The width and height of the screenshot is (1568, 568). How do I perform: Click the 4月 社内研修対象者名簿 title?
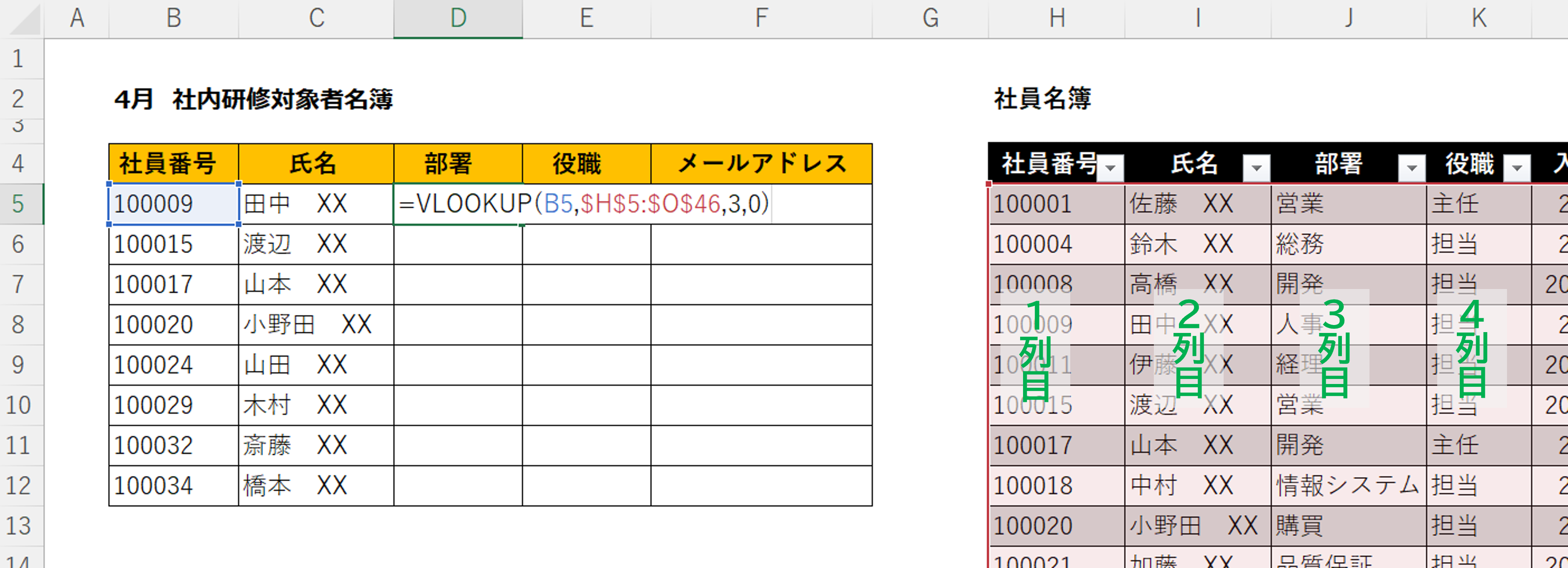coord(253,99)
